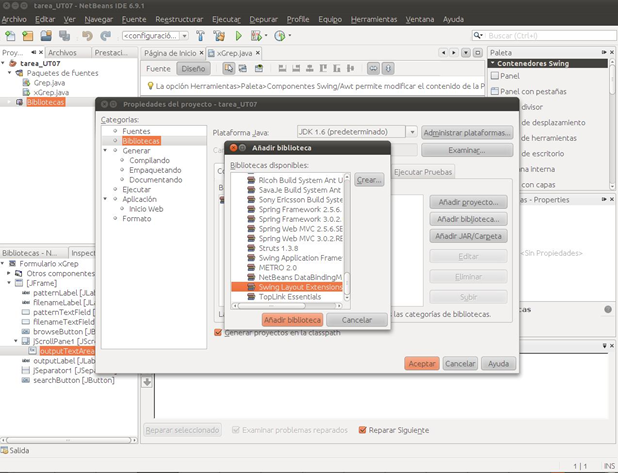Open the Herramientas menu
This screenshot has height=473, width=618.
[374, 19]
